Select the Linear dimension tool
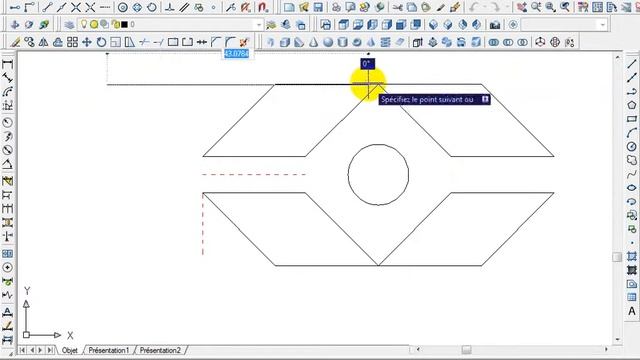Image resolution: width=640 pixels, height=360 pixels. point(7,64)
